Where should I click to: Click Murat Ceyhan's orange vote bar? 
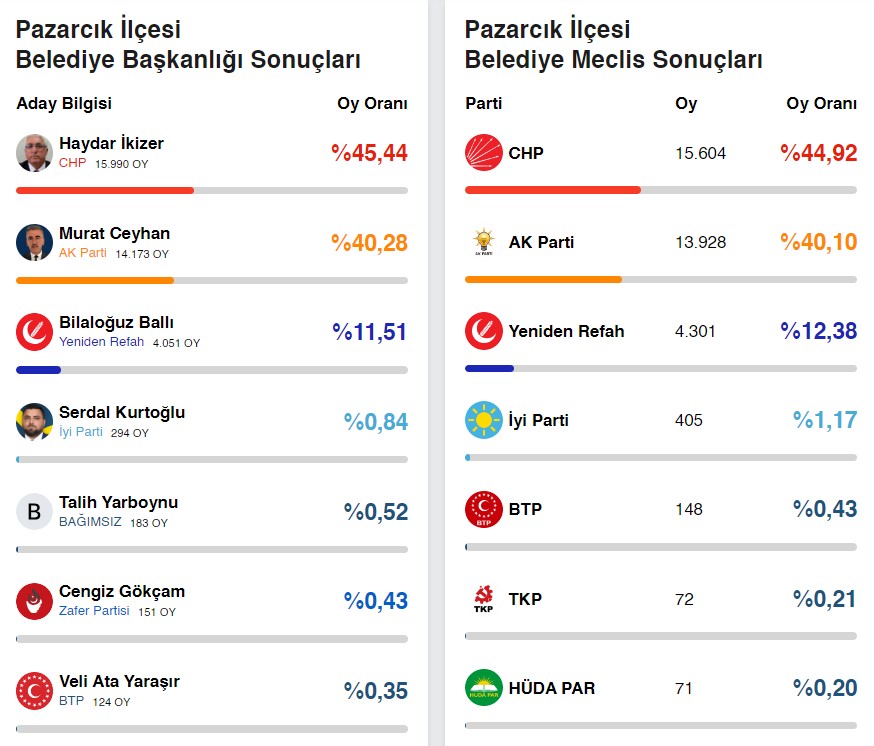(95, 280)
